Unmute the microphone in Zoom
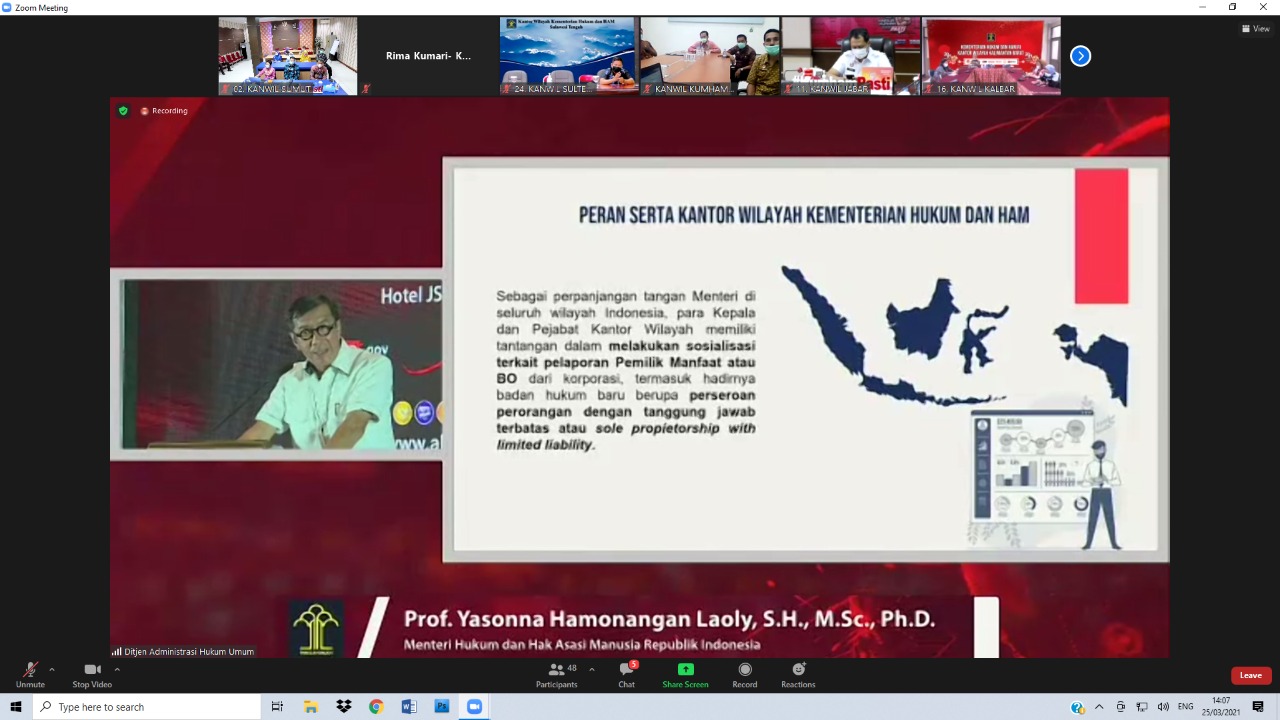This screenshot has height=720, width=1280. pos(30,670)
